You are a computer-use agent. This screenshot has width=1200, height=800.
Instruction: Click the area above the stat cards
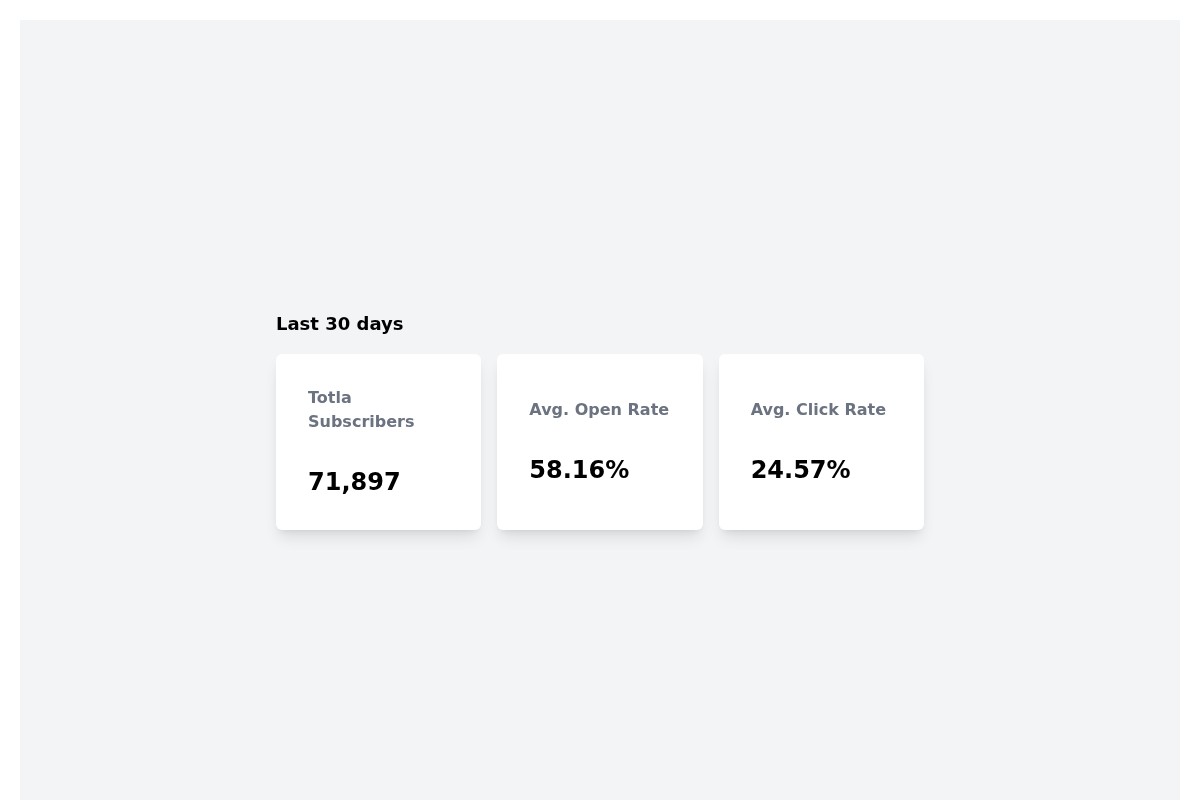[600, 200]
